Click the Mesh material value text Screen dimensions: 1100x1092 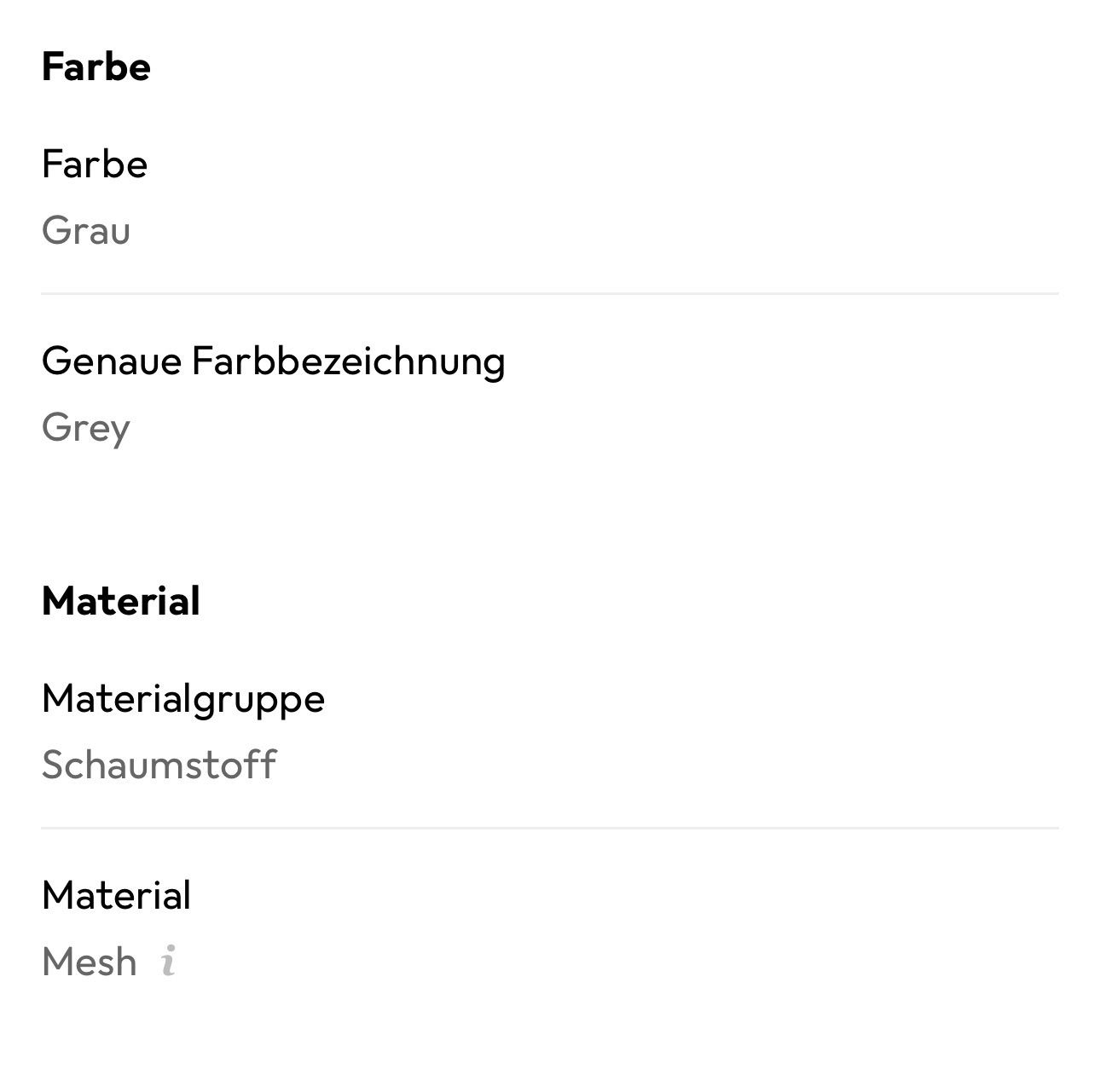coord(90,962)
